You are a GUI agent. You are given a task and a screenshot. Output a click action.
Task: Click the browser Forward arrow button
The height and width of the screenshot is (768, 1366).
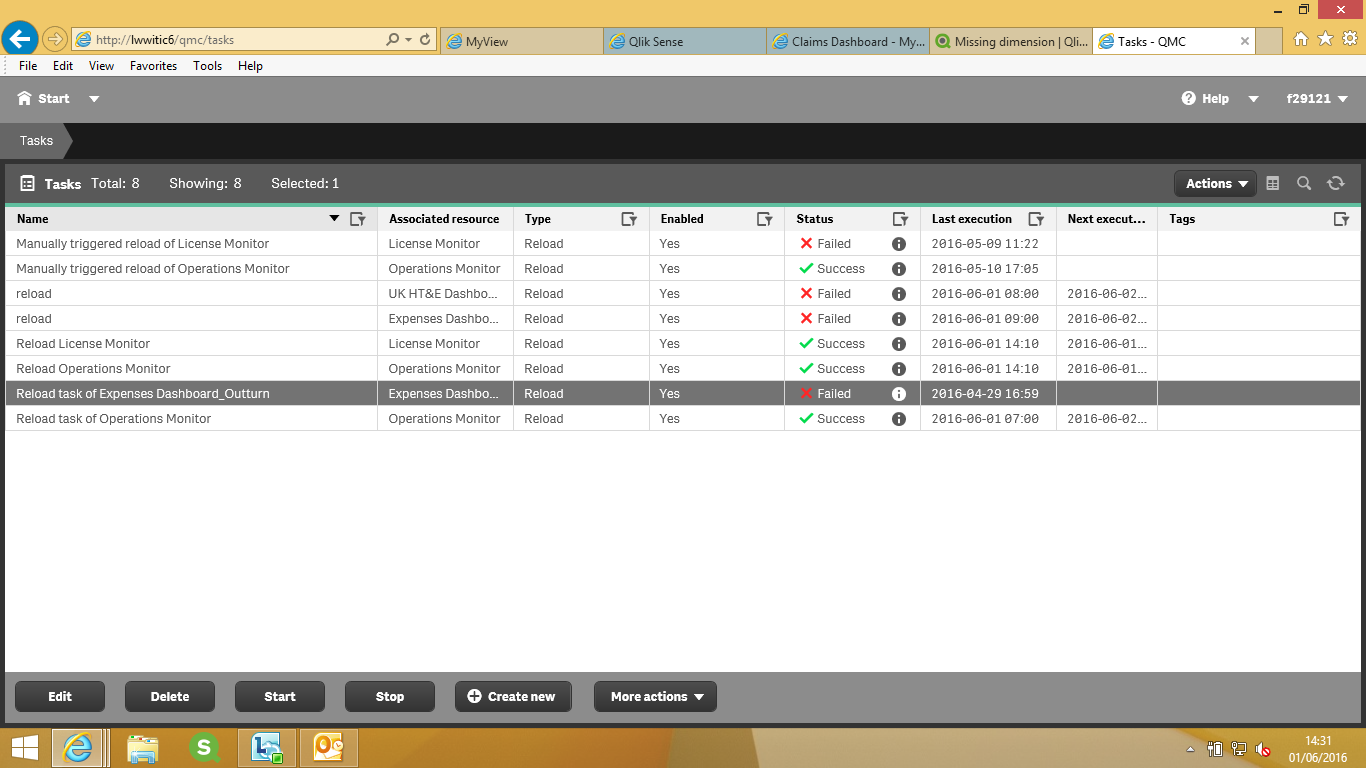[x=54, y=40]
